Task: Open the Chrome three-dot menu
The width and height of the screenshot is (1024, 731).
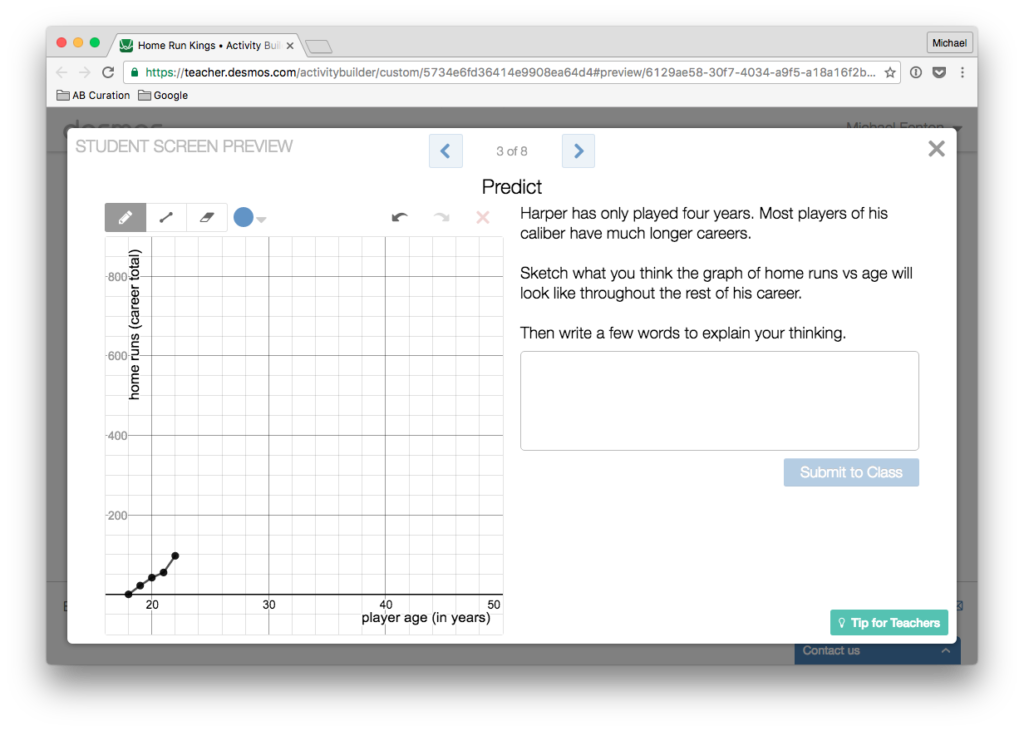Action: [962, 73]
